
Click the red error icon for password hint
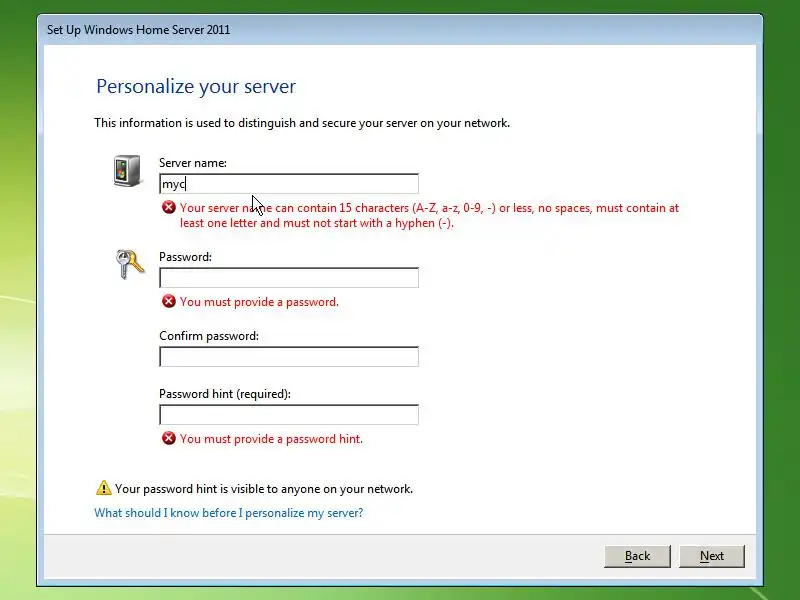(x=169, y=438)
